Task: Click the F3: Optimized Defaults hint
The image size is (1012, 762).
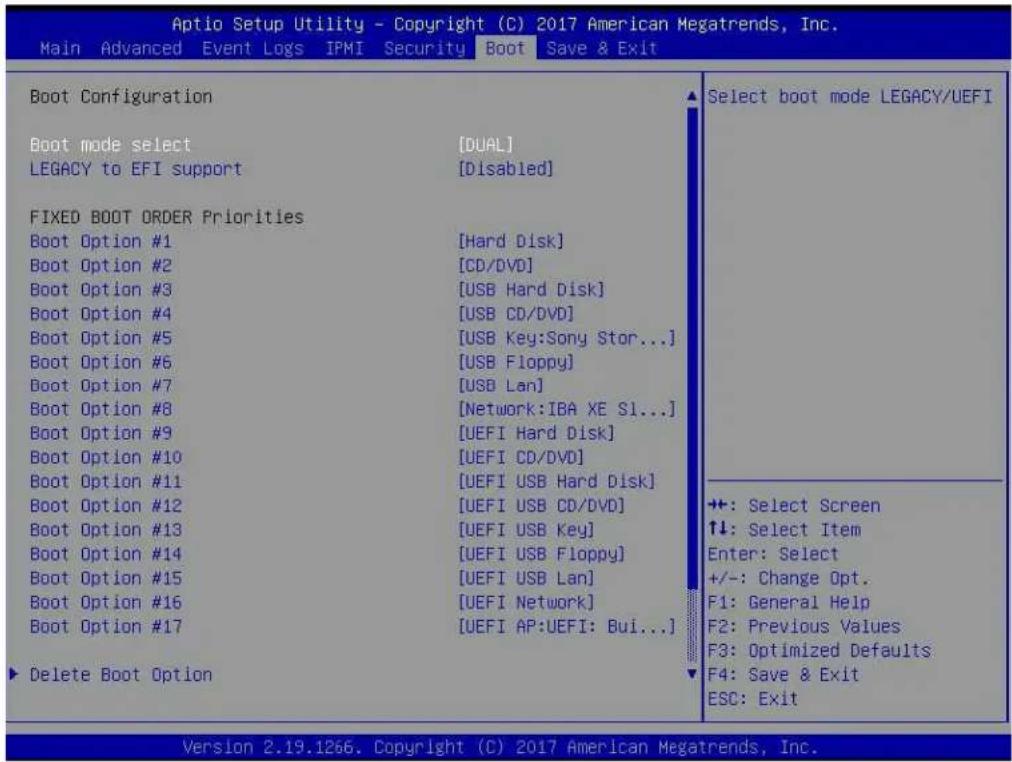Action: click(x=820, y=651)
